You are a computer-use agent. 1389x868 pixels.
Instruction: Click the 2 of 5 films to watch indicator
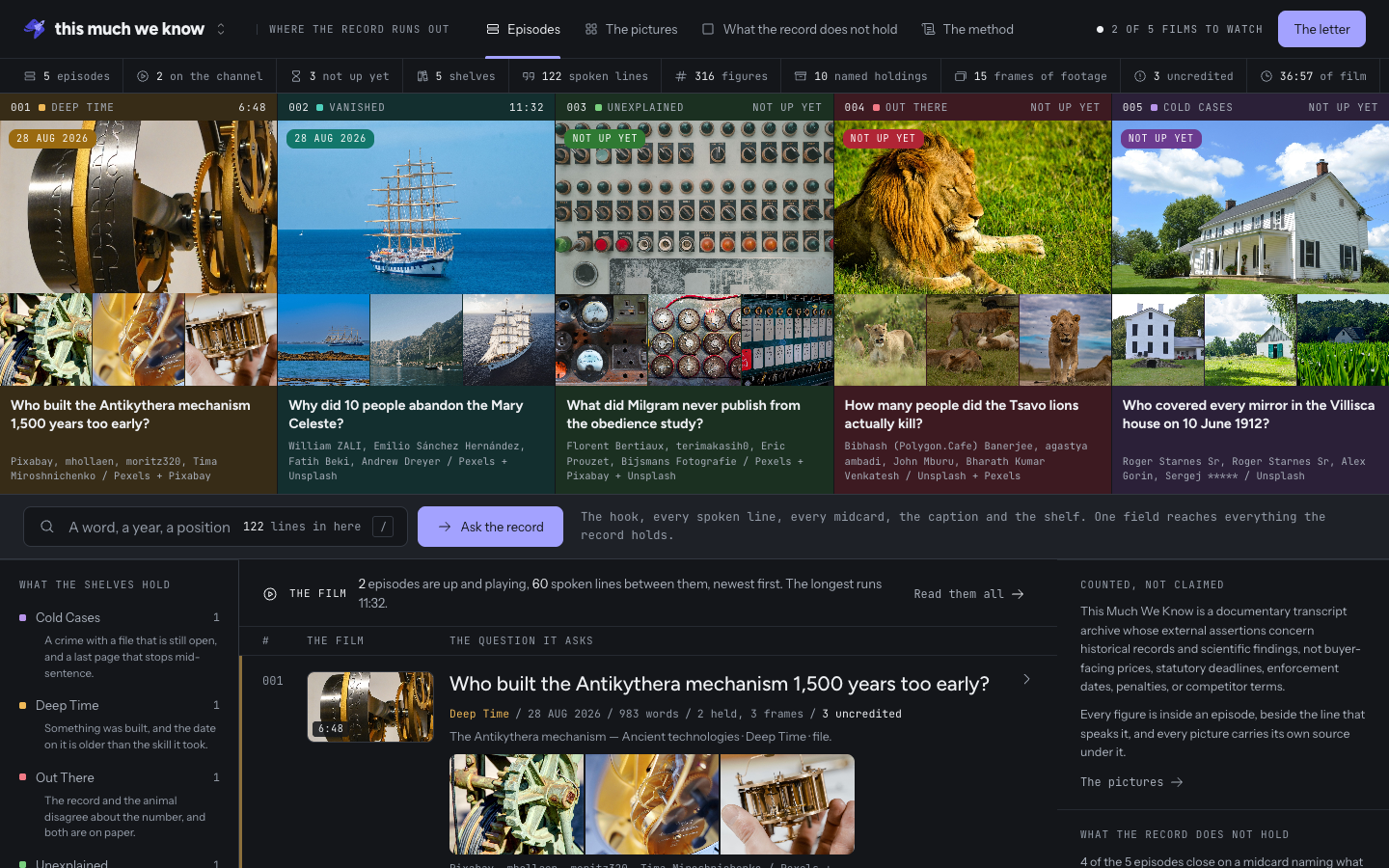click(x=1180, y=29)
